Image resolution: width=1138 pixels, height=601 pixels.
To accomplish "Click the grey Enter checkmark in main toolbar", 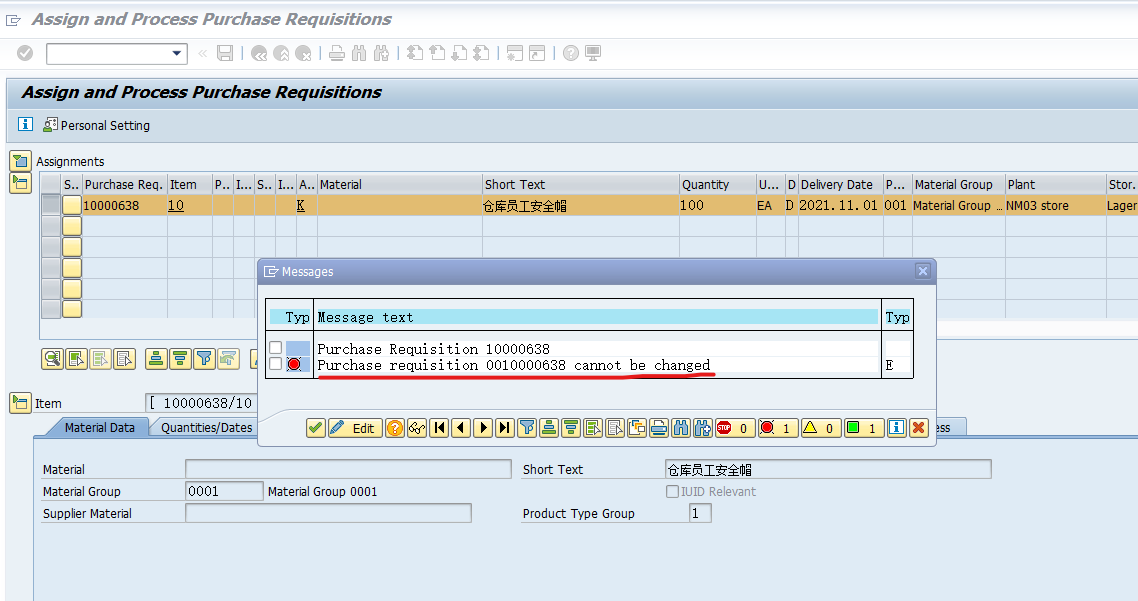I will (25, 53).
